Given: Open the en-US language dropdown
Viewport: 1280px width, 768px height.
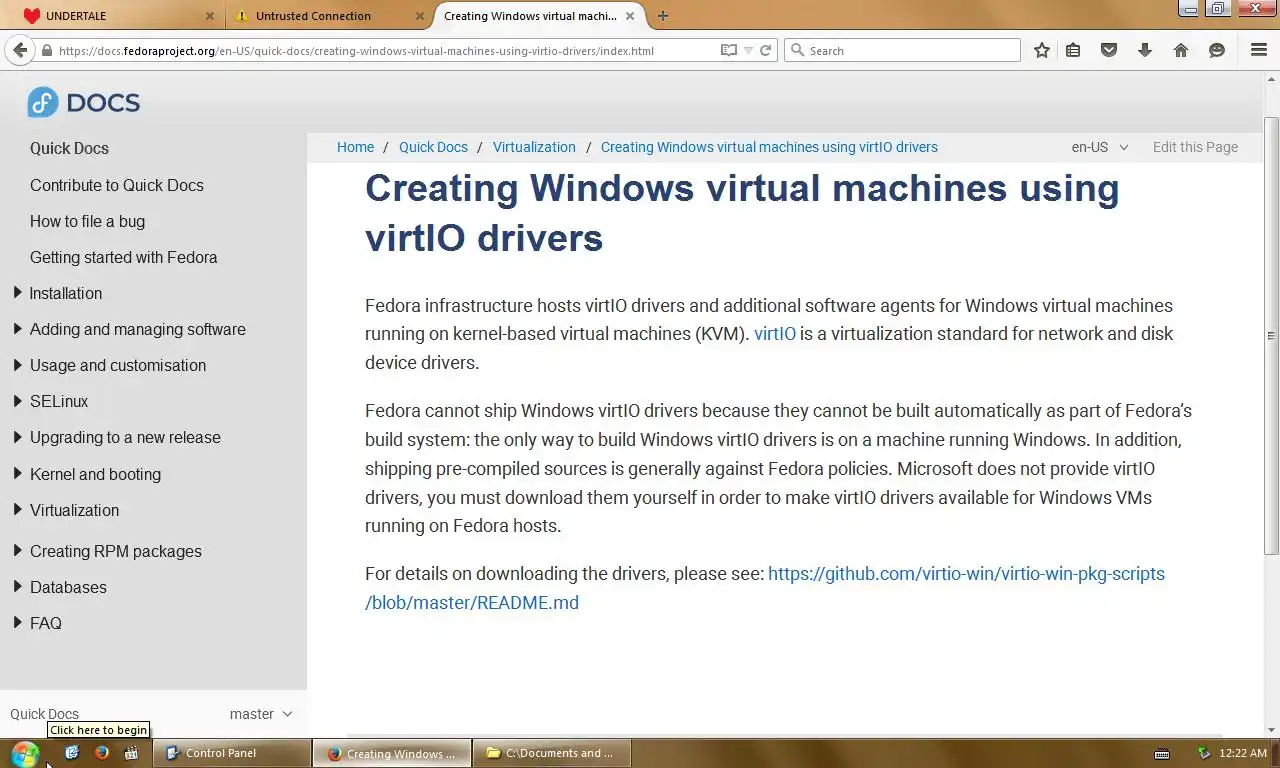Looking at the screenshot, I should coord(1100,147).
